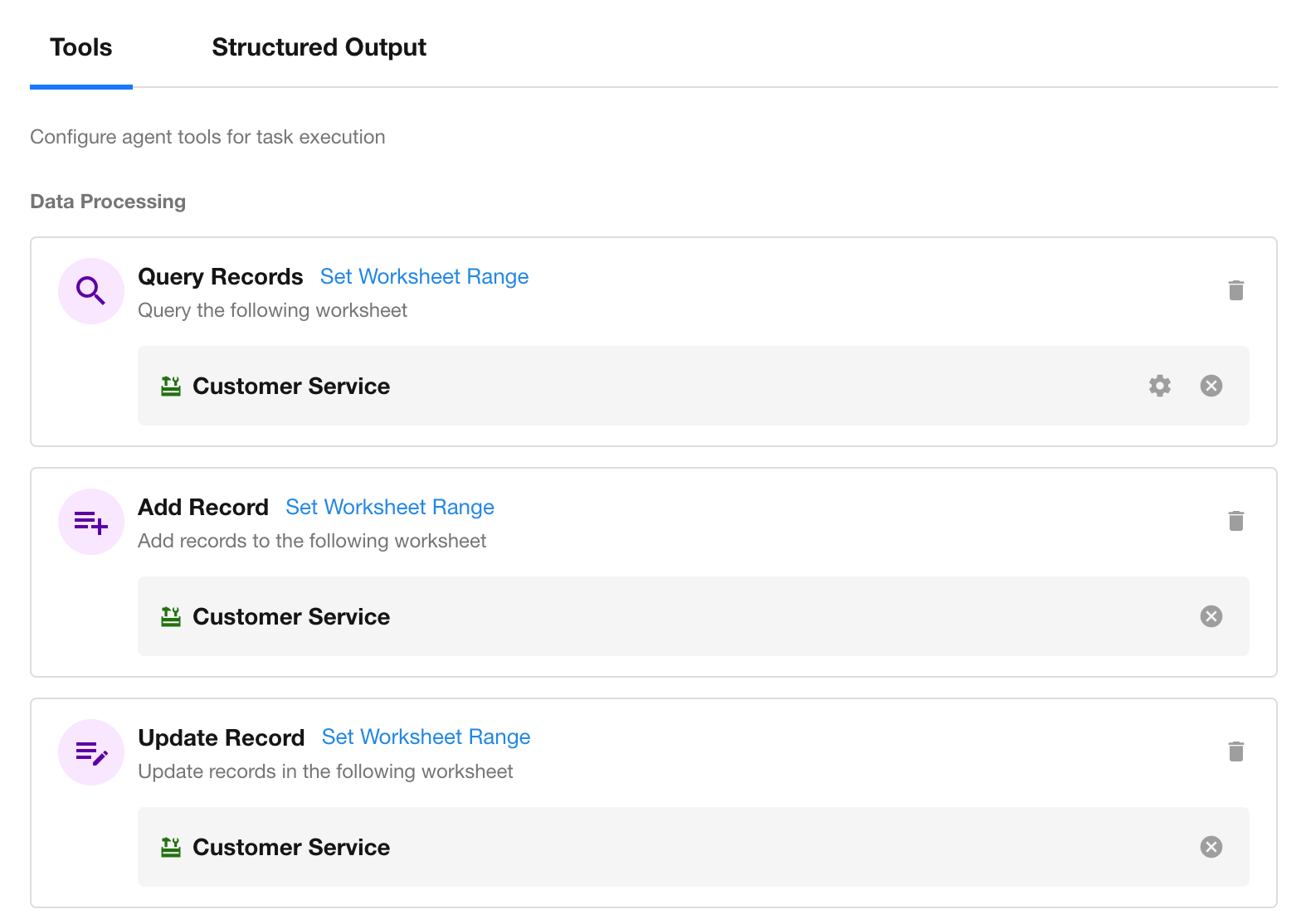Image resolution: width=1301 pixels, height=924 pixels.
Task: Click the Query Records magnifier icon
Action: point(90,291)
